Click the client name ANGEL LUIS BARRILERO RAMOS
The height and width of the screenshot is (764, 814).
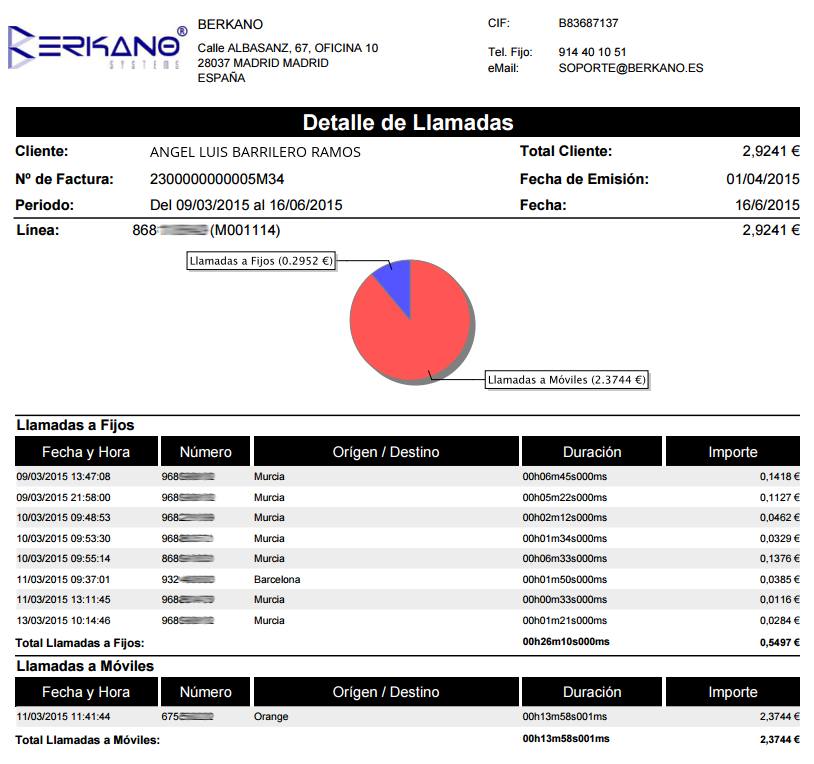(x=255, y=152)
